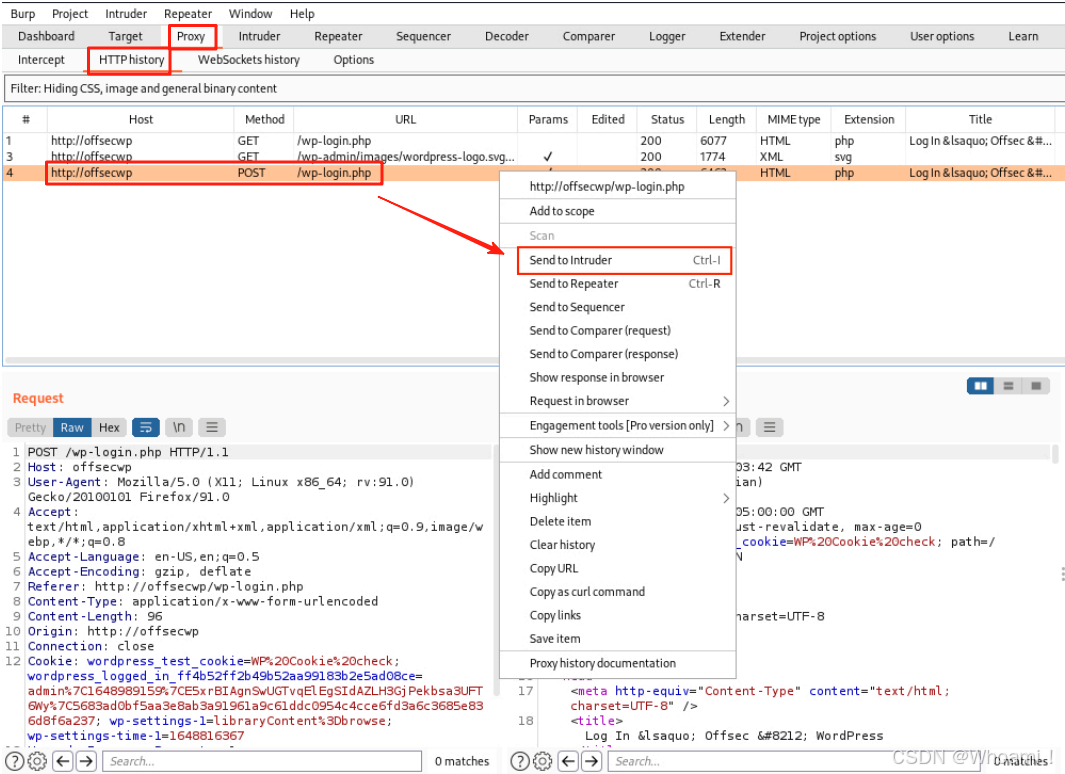The width and height of the screenshot is (1065, 774).
Task: Click previous match arrow below Response panel
Action: (568, 761)
